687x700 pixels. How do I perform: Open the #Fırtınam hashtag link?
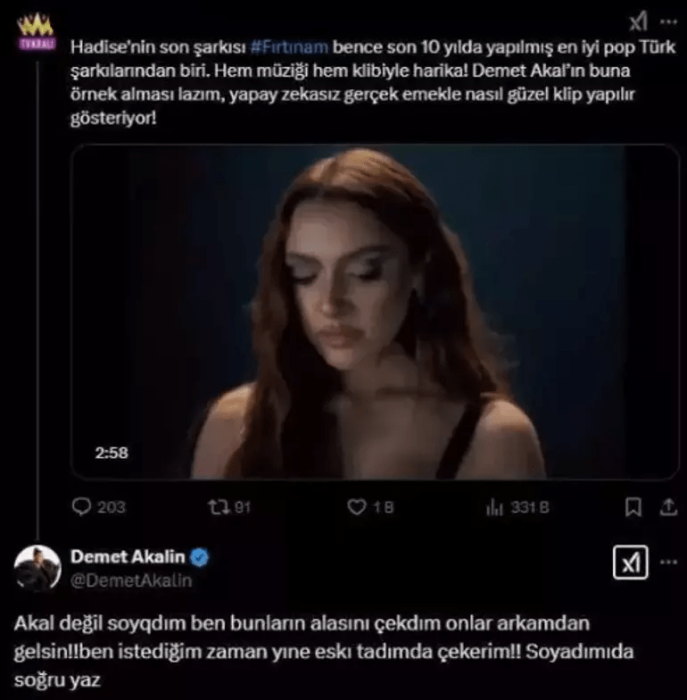pyautogui.click(x=289, y=47)
